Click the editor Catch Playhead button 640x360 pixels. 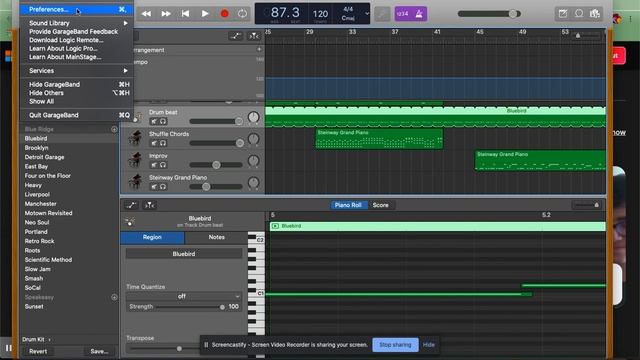(x=149, y=205)
